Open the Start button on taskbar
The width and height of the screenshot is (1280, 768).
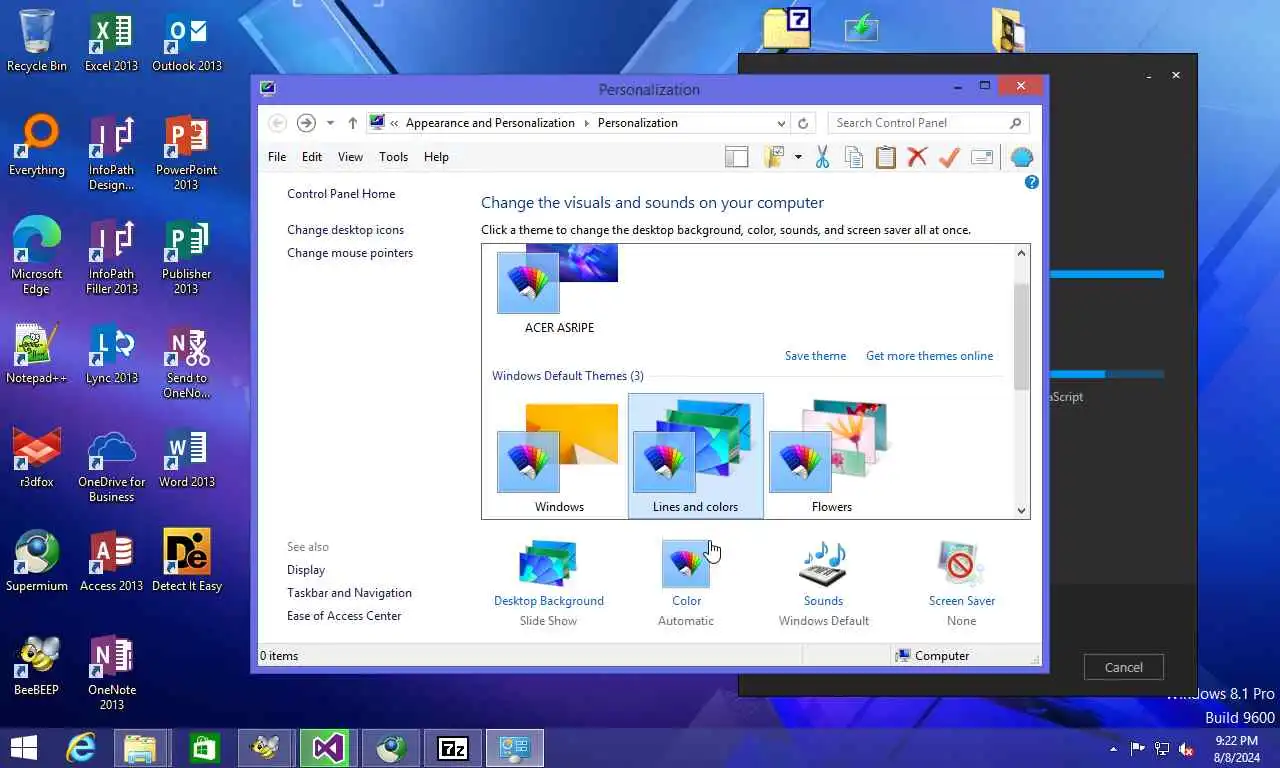(23, 748)
